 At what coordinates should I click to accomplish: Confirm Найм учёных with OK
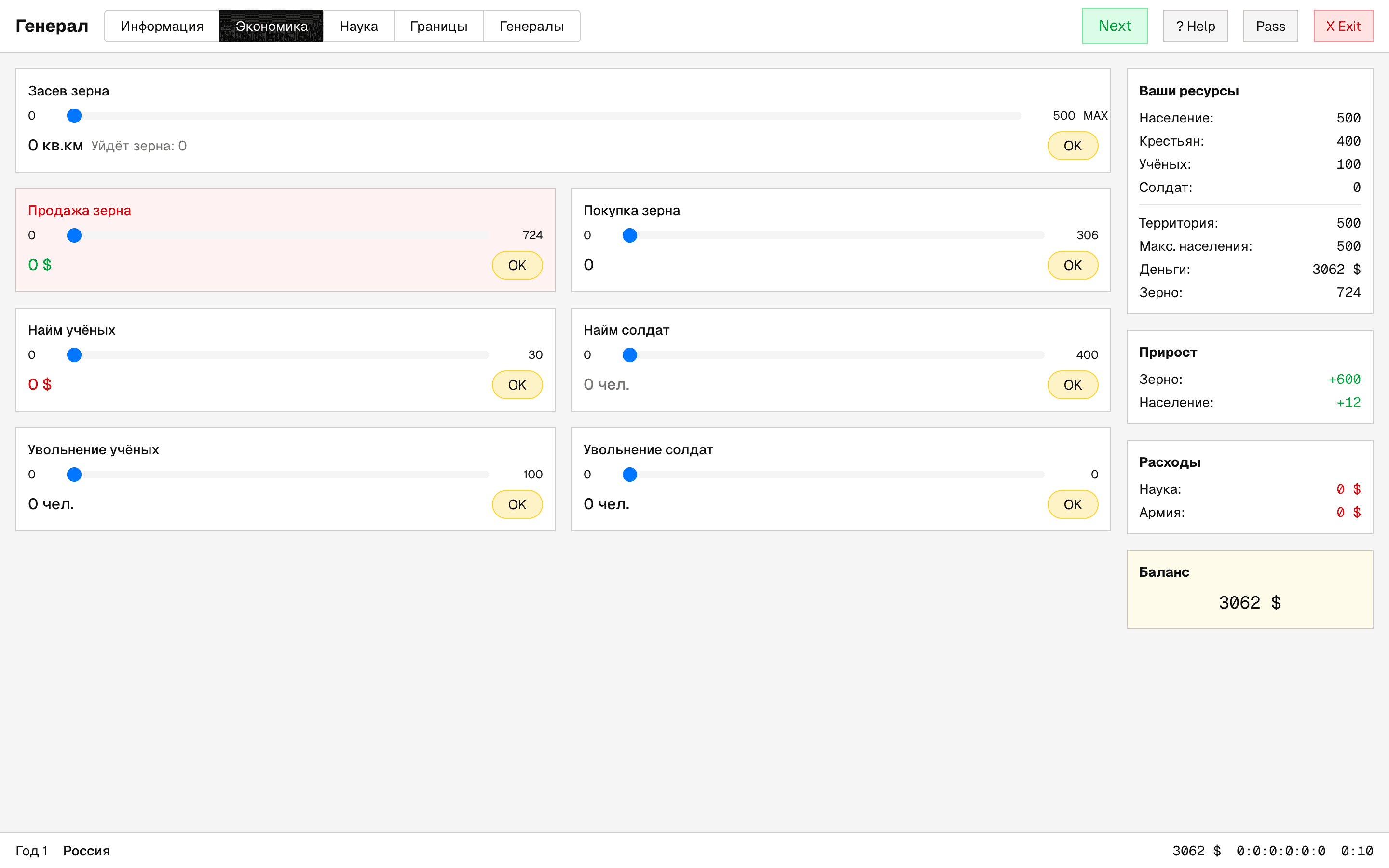click(517, 385)
